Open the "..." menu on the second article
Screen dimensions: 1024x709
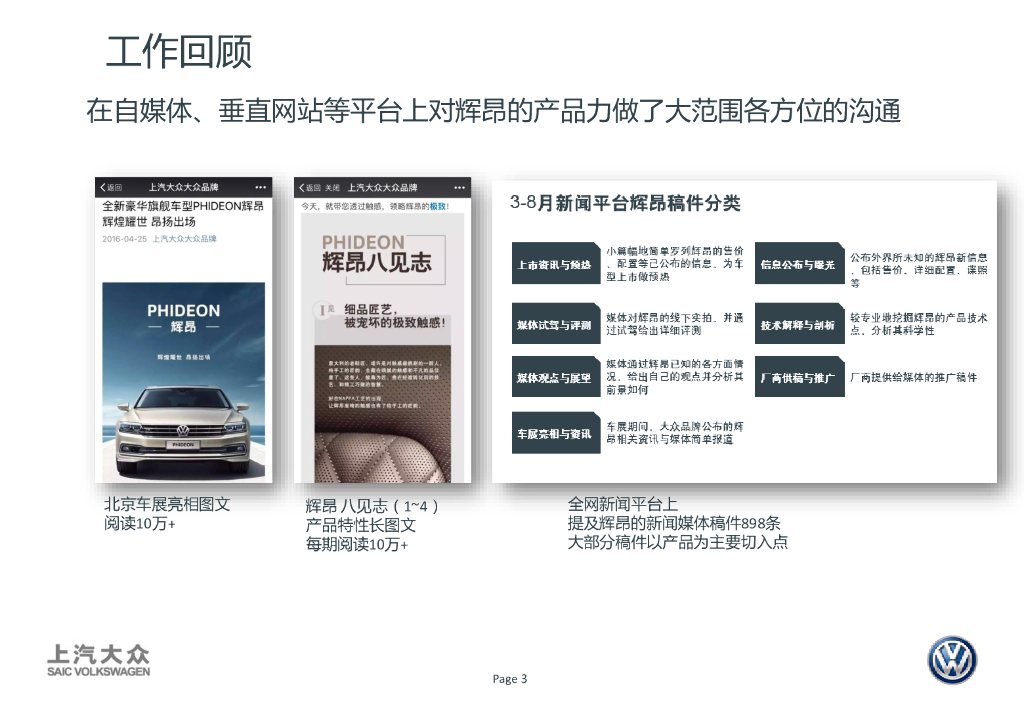458,187
